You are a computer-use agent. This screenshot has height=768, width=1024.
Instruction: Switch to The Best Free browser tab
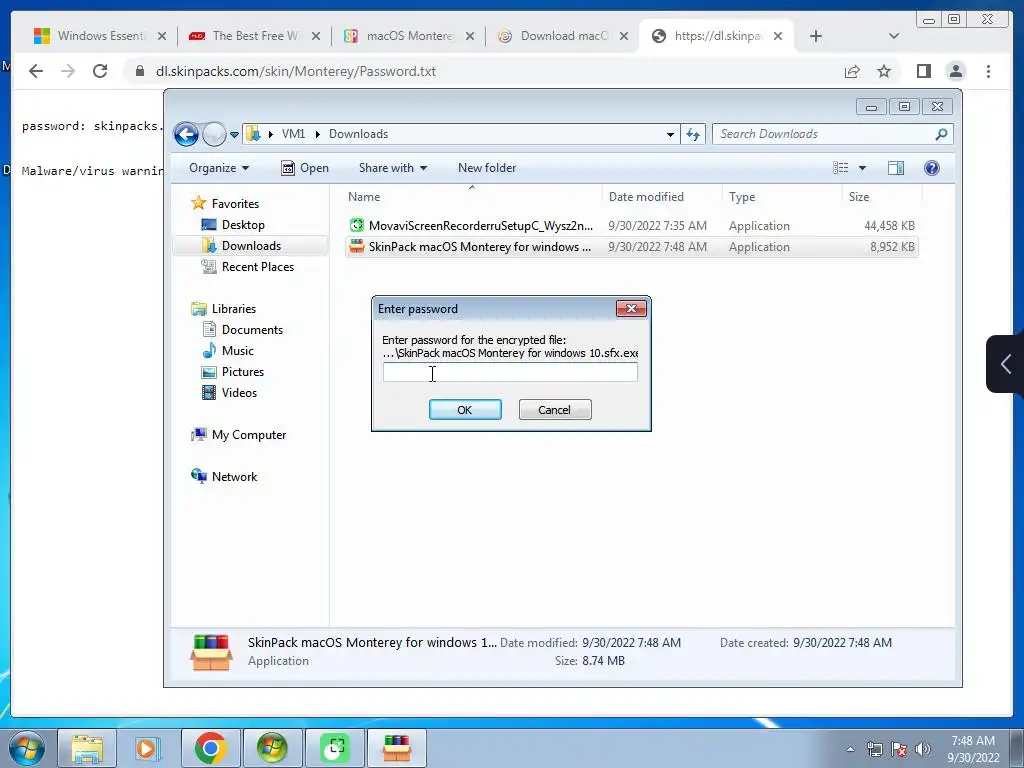pos(246,36)
